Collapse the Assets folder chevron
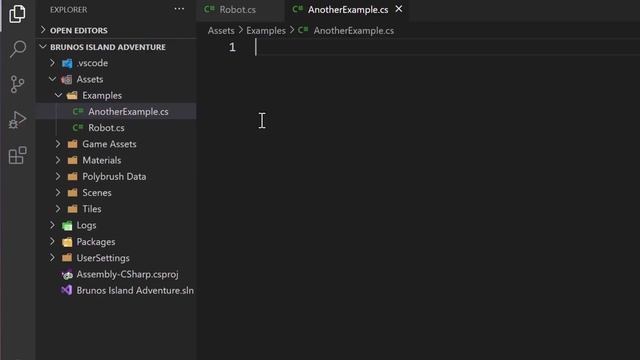The height and width of the screenshot is (360, 640). point(52,79)
